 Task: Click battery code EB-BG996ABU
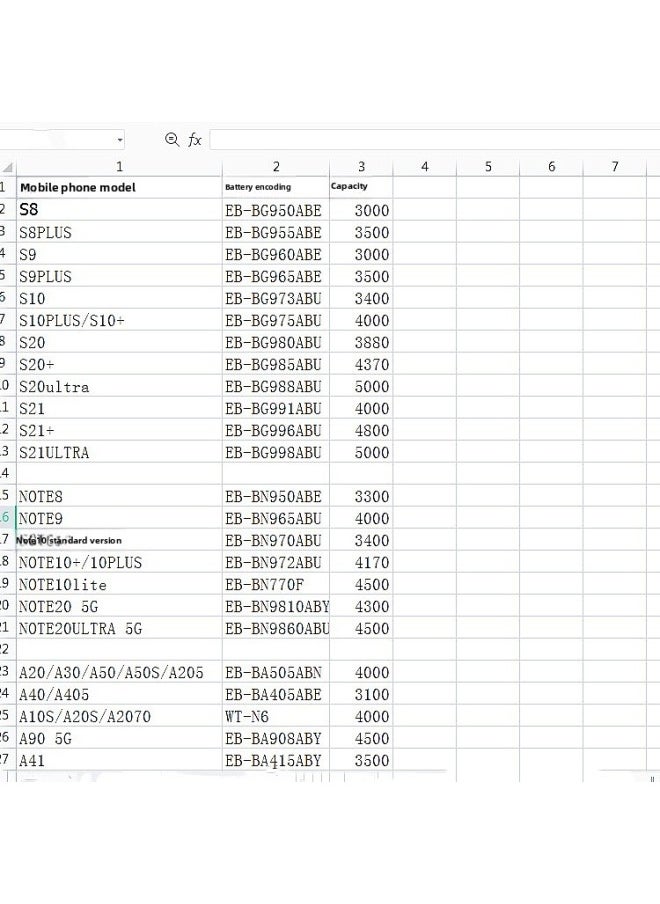point(276,430)
